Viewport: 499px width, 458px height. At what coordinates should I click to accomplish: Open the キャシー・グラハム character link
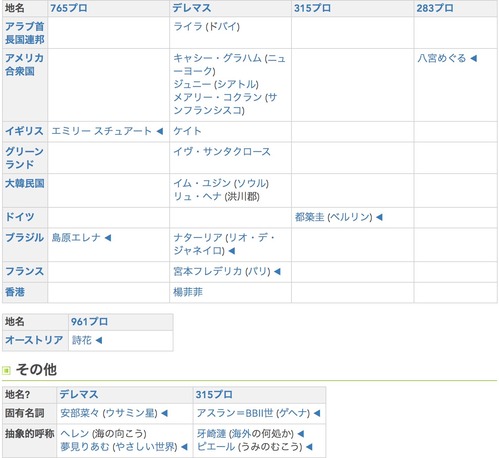coord(217,58)
